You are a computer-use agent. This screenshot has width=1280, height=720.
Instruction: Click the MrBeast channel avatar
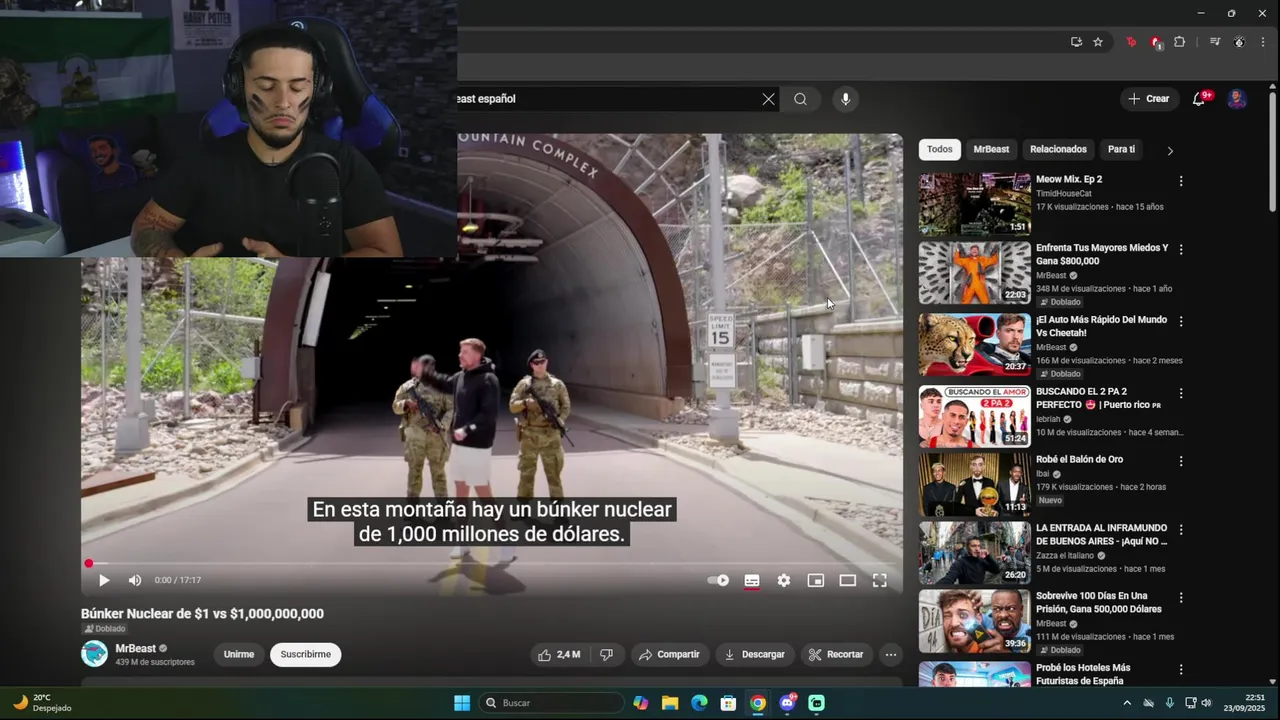(x=94, y=654)
